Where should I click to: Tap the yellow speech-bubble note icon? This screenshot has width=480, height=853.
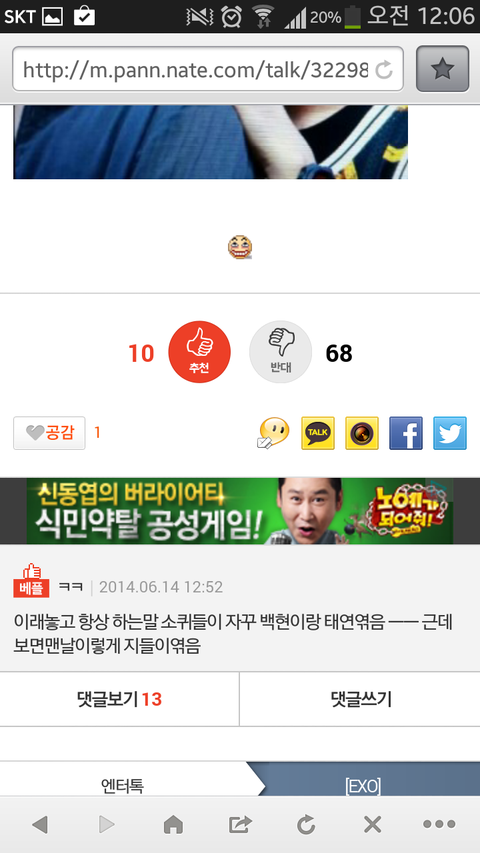tap(273, 433)
